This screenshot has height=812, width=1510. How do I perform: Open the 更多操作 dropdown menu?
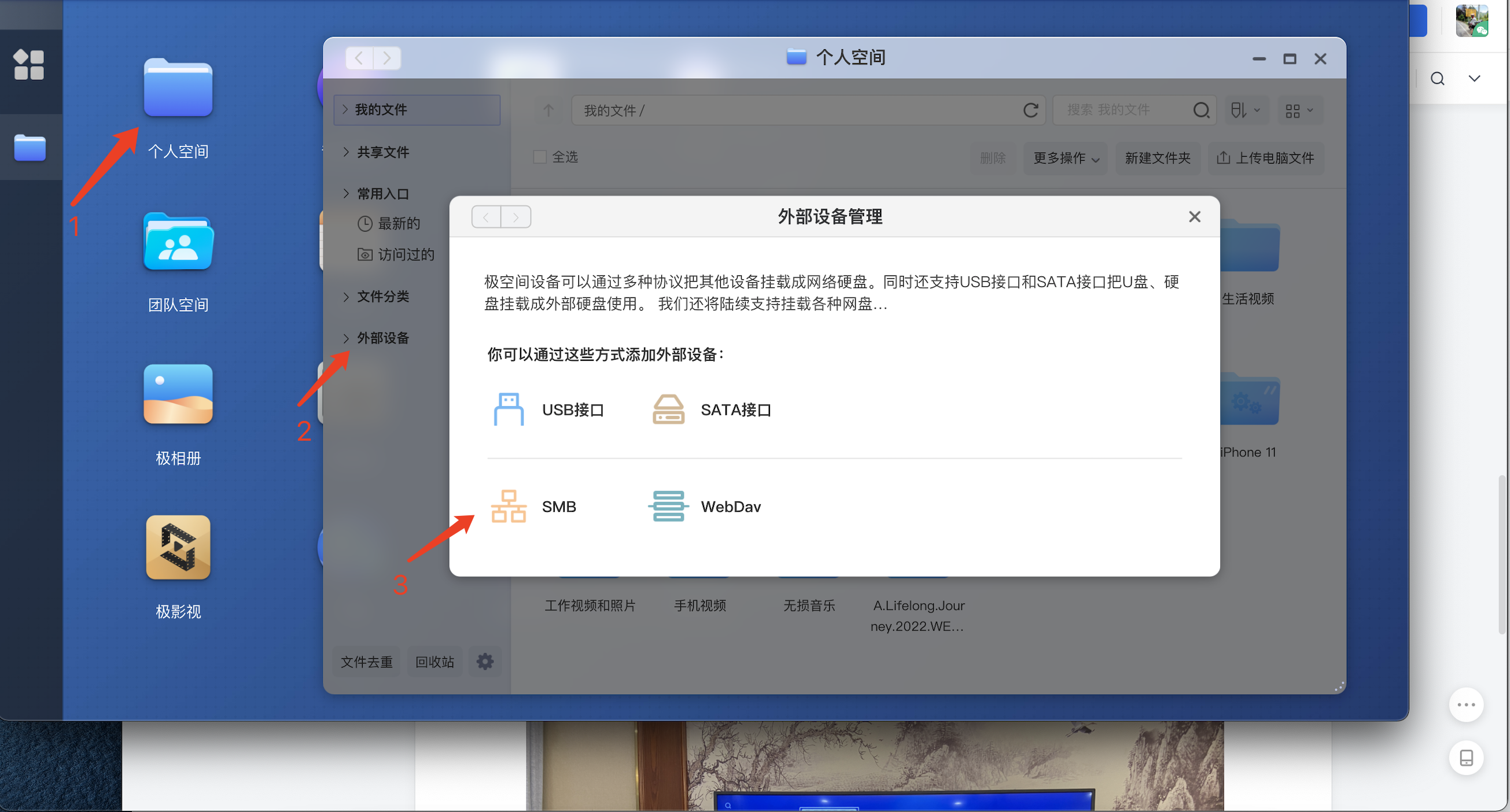[x=1065, y=158]
